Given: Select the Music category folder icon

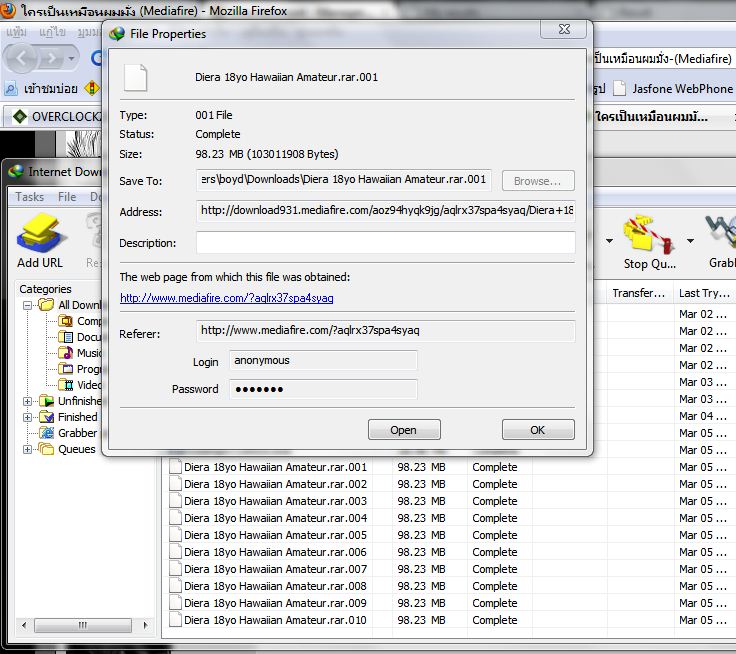Looking at the screenshot, I should (x=66, y=353).
